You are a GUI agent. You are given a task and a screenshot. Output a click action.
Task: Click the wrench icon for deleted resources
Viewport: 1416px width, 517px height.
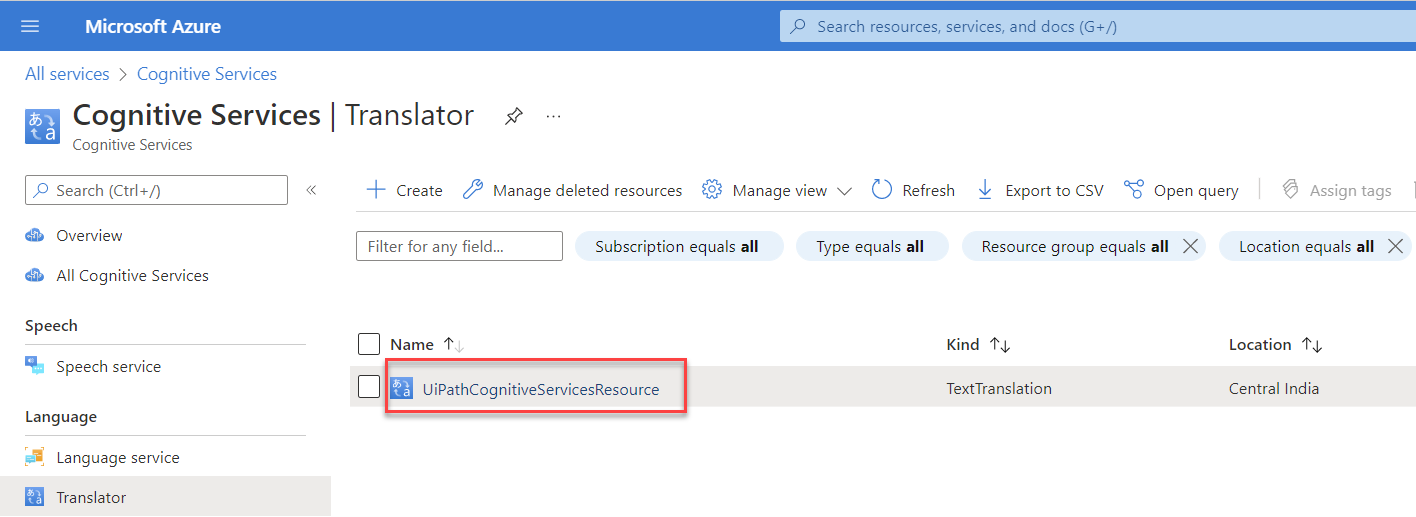point(473,189)
